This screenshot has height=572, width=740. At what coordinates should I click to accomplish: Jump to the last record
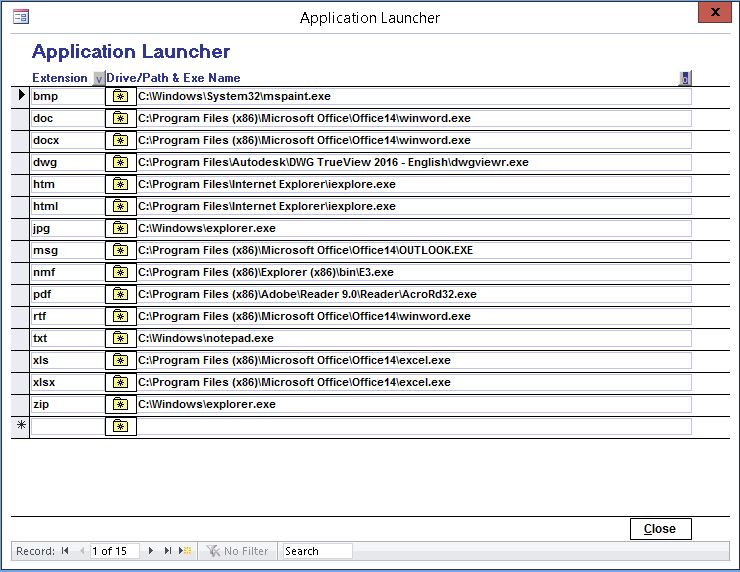coord(167,551)
